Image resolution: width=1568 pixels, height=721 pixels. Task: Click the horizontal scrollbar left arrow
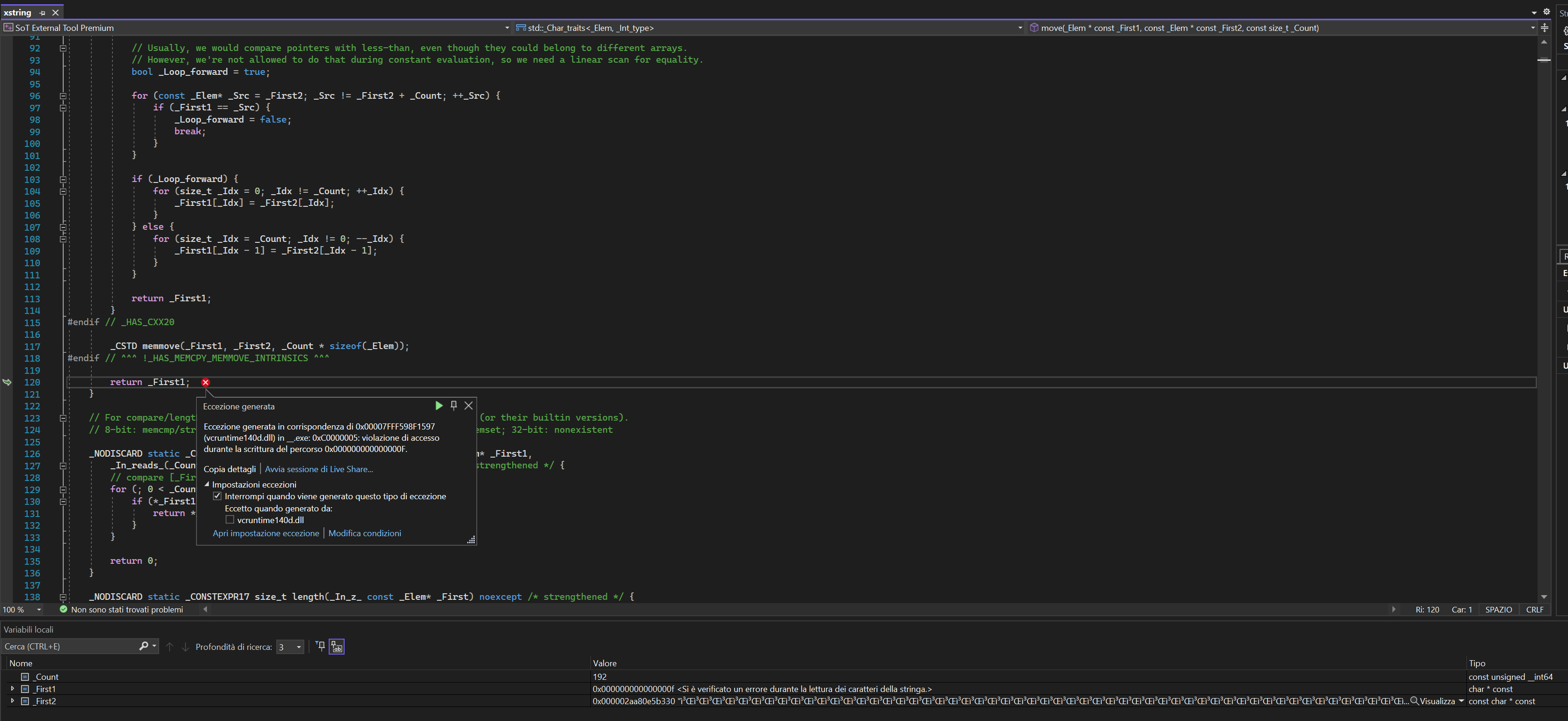[205, 609]
